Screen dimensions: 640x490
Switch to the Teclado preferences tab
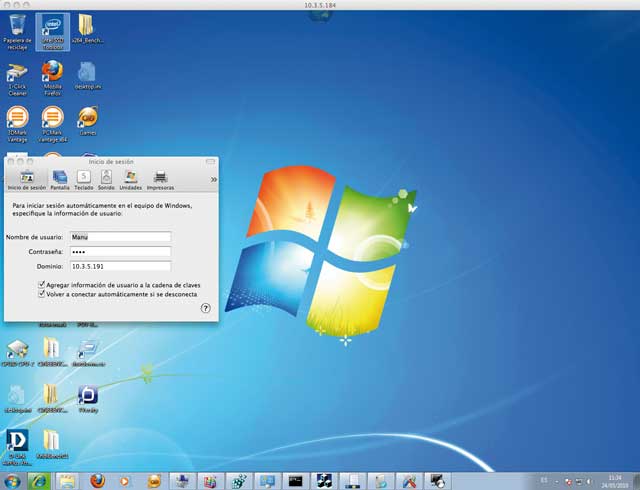click(x=84, y=180)
